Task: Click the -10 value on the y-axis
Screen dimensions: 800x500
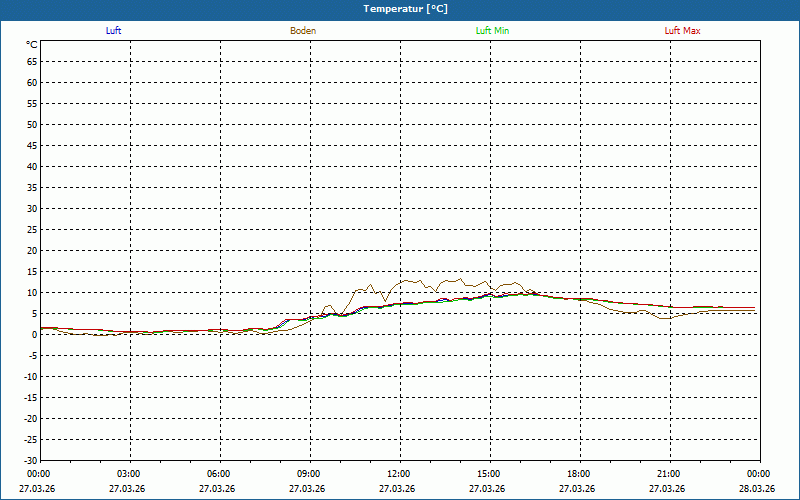Action: pyautogui.click(x=31, y=377)
